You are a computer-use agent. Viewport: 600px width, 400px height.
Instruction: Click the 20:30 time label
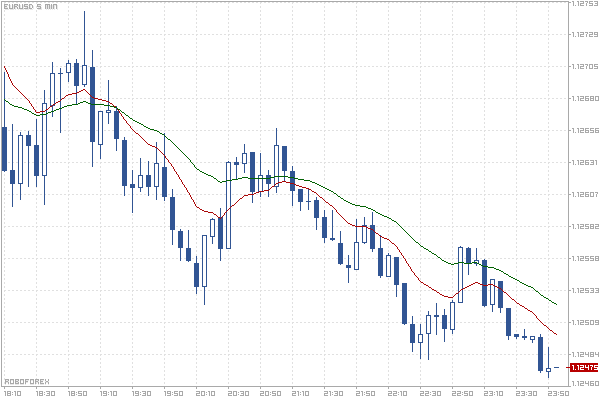pos(238,393)
